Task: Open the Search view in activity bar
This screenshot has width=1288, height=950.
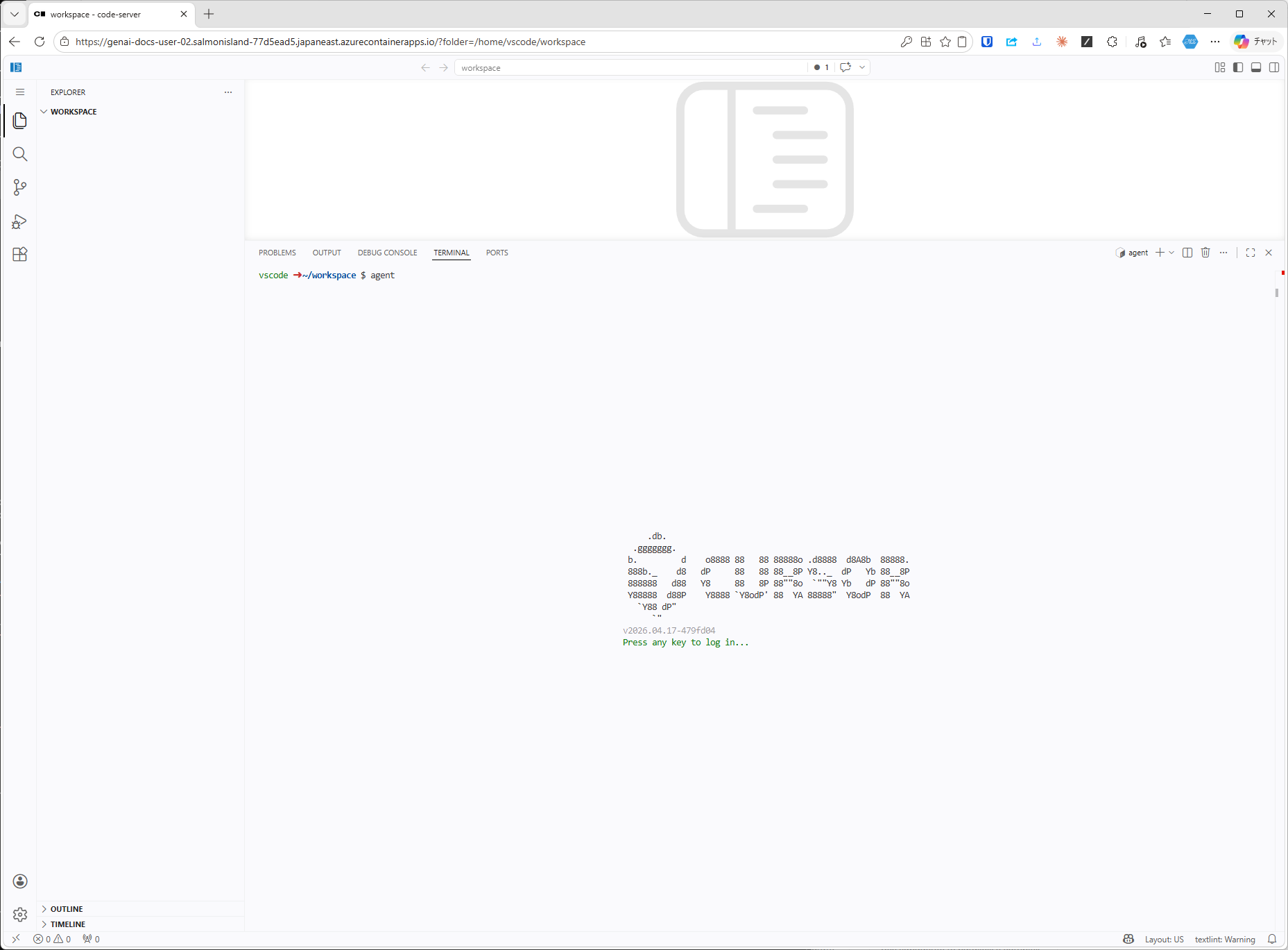Action: tap(20, 154)
